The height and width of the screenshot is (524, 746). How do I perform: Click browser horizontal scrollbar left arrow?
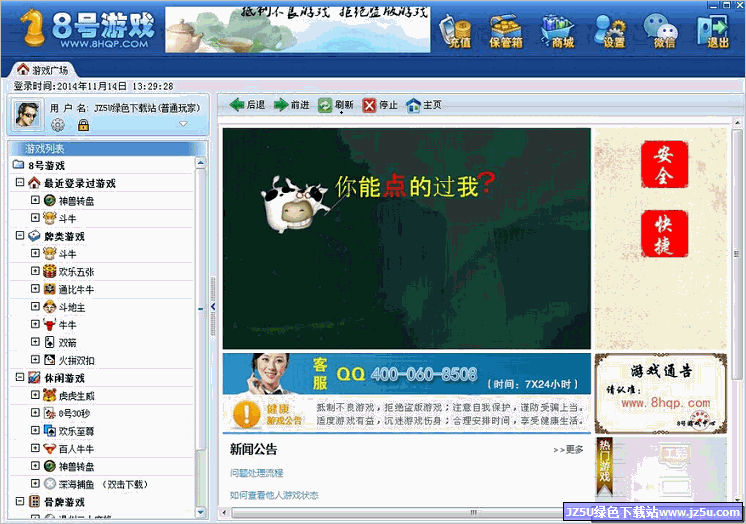[x=225, y=513]
